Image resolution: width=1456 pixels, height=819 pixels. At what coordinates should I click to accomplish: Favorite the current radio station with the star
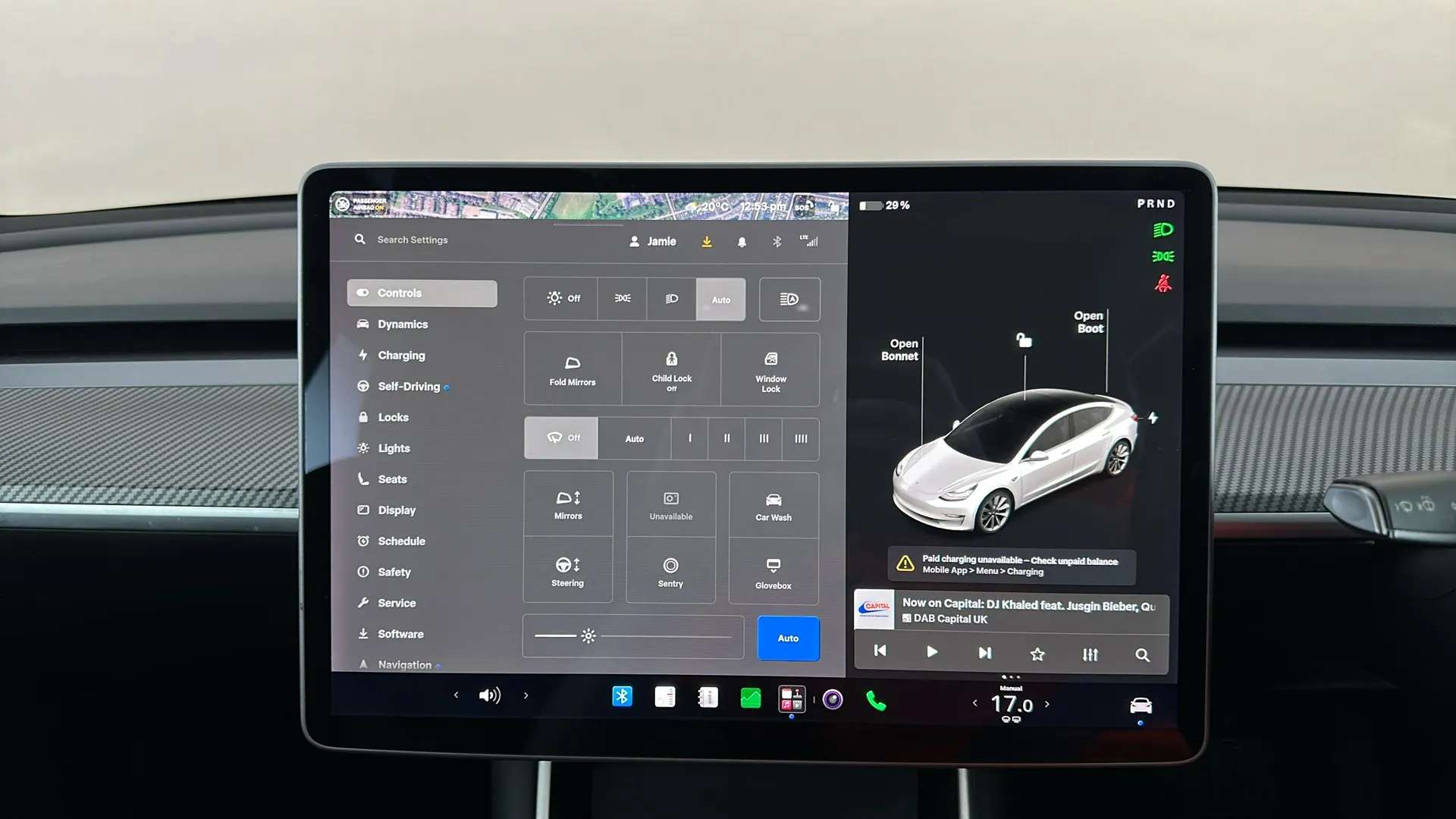(1037, 654)
